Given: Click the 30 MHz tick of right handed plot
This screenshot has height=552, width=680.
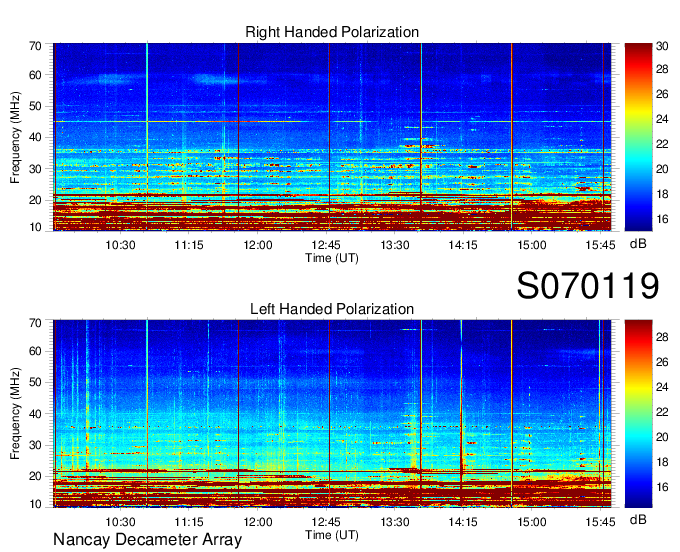Looking at the screenshot, I should click(x=35, y=169).
